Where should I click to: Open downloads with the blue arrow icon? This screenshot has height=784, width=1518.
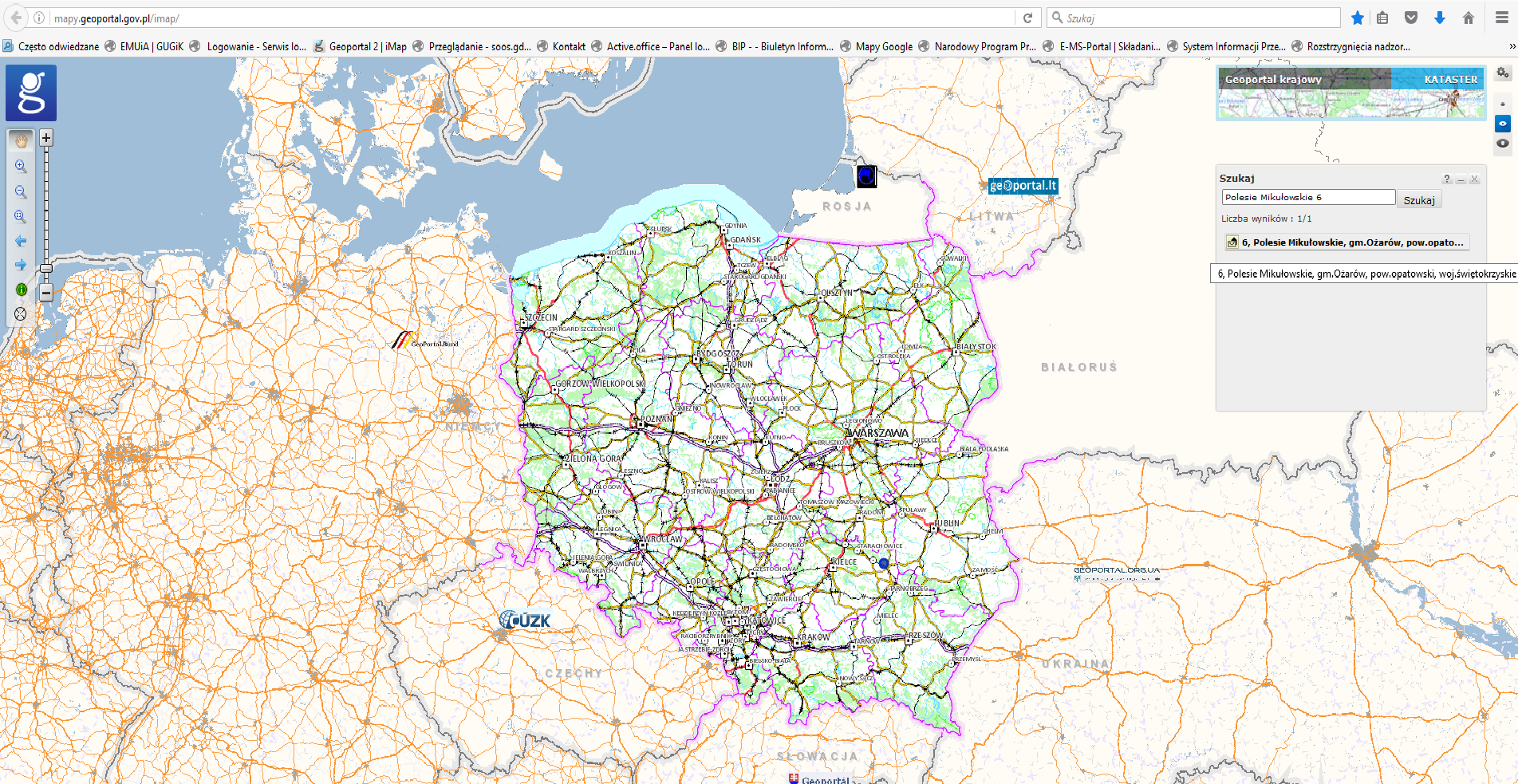(x=1440, y=18)
